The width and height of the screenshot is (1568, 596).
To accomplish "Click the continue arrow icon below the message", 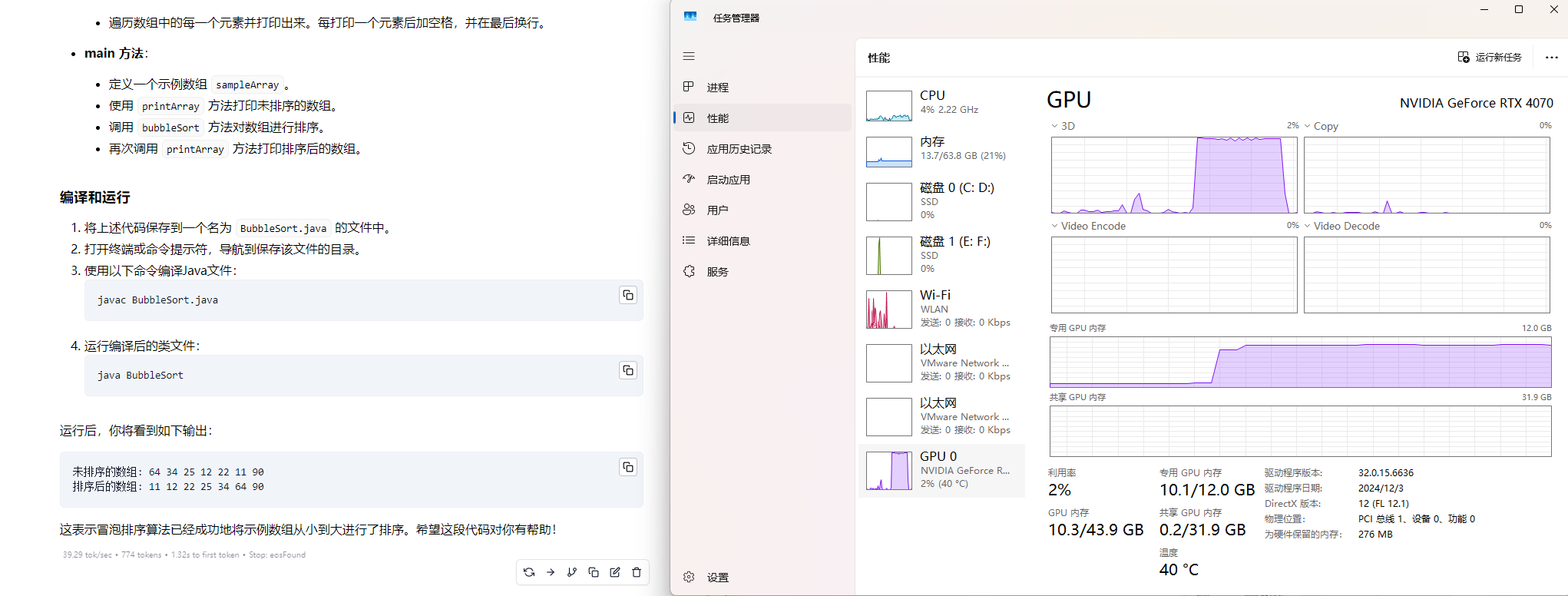I will [551, 572].
